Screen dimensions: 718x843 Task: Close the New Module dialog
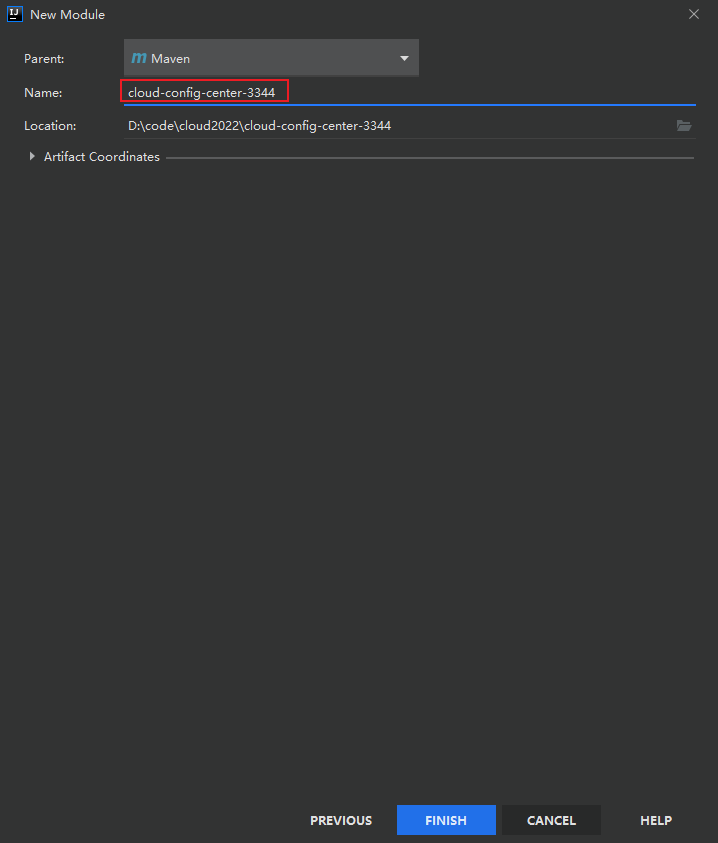[694, 15]
